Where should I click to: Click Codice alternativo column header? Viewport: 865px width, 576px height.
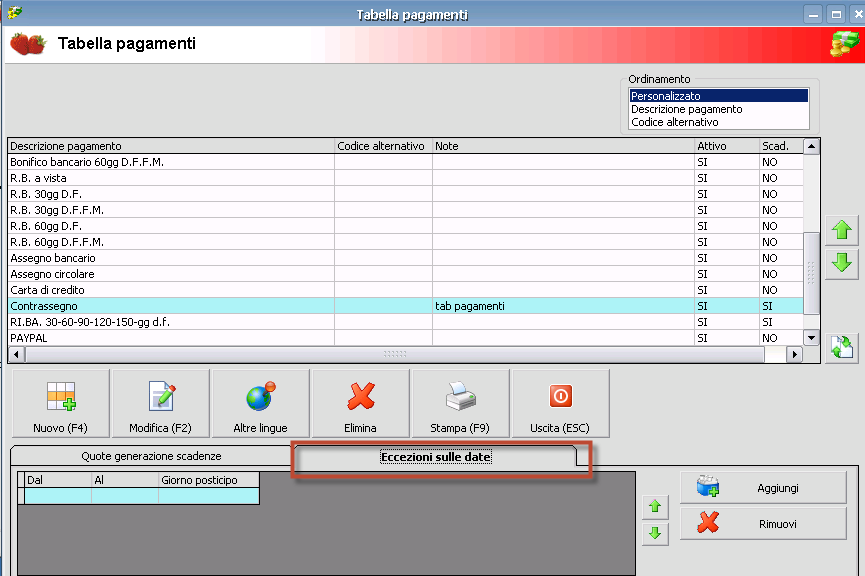coord(383,146)
